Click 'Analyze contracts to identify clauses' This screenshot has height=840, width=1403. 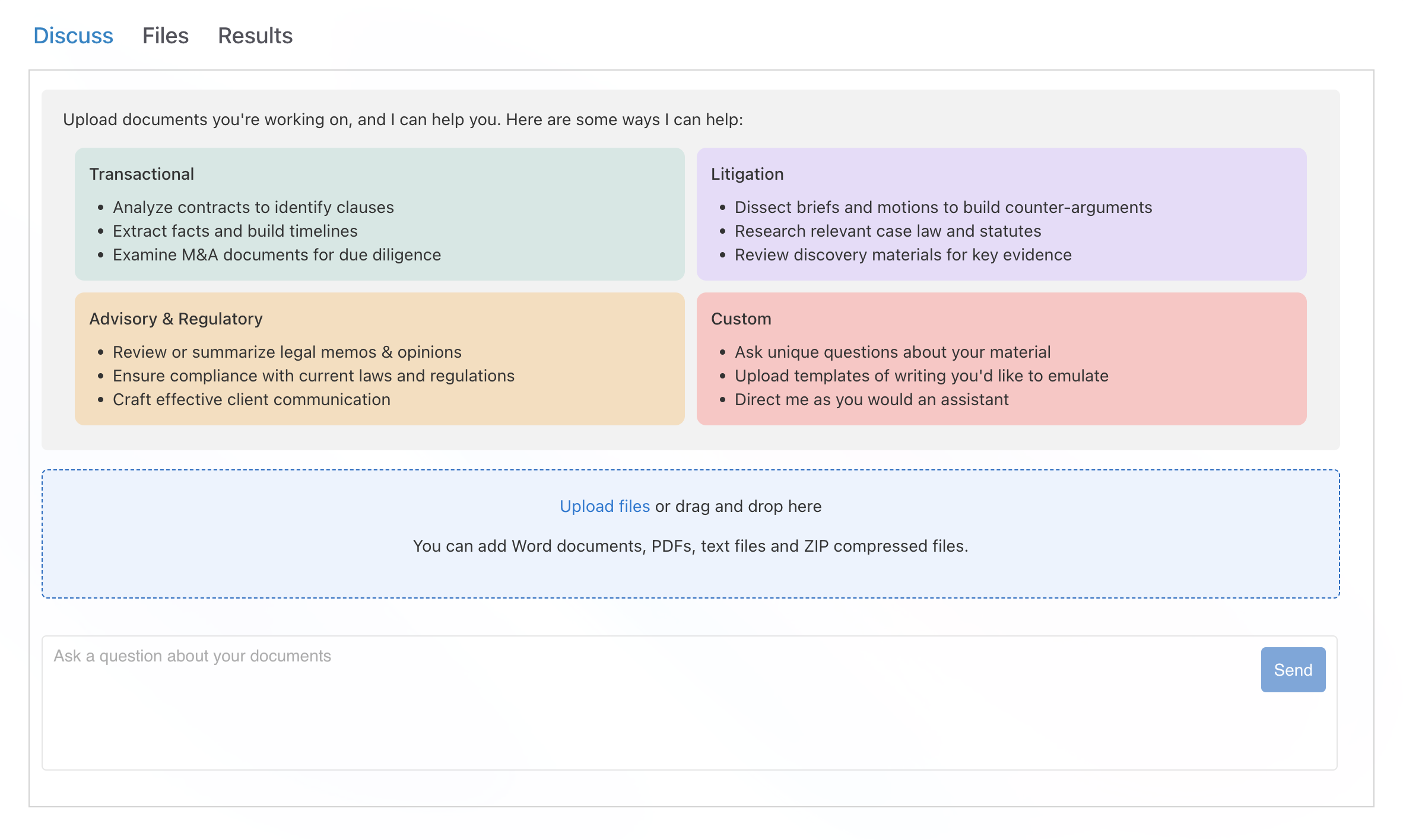tap(253, 207)
